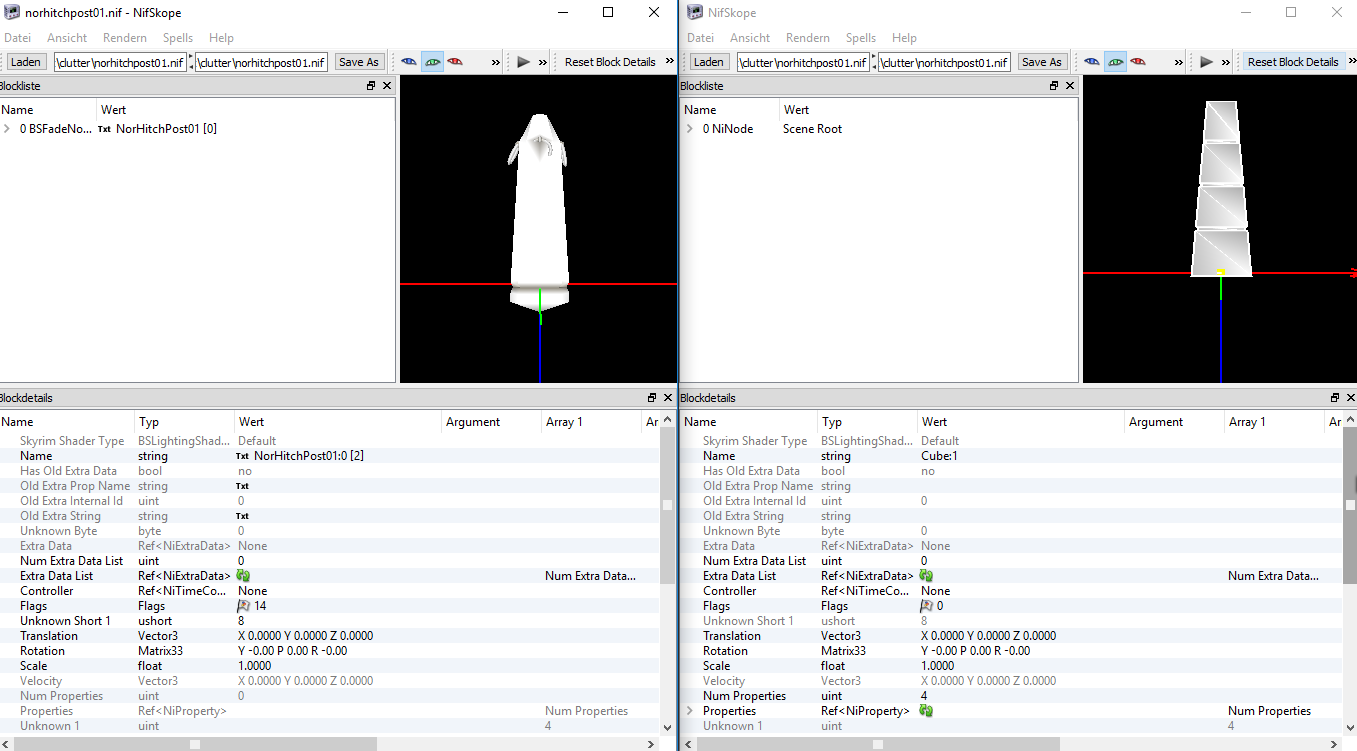The width and height of the screenshot is (1357, 751).
Task: Click the red eye view icon in norhitchpost01.nif window
Action: point(455,62)
